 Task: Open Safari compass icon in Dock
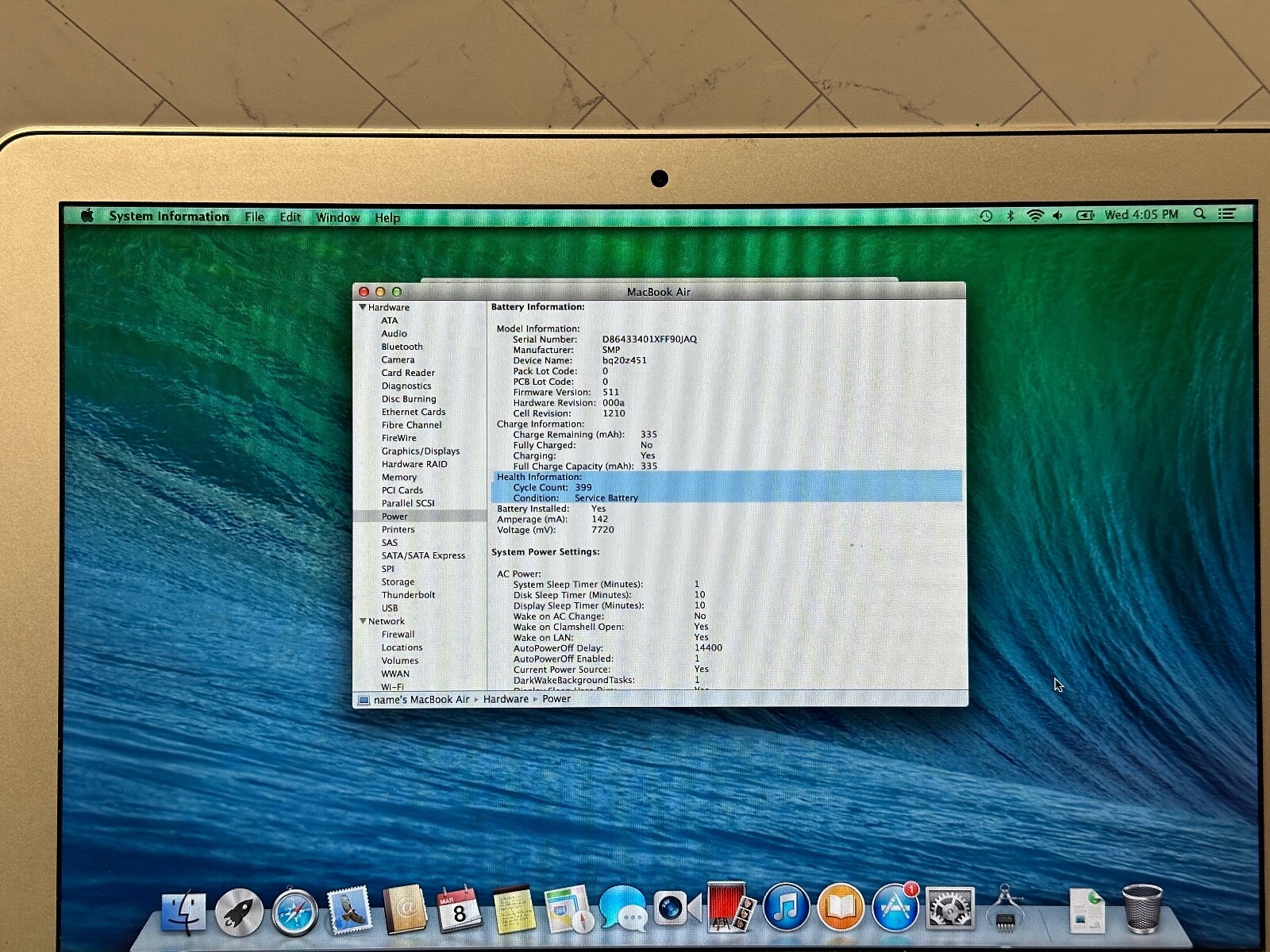click(294, 913)
